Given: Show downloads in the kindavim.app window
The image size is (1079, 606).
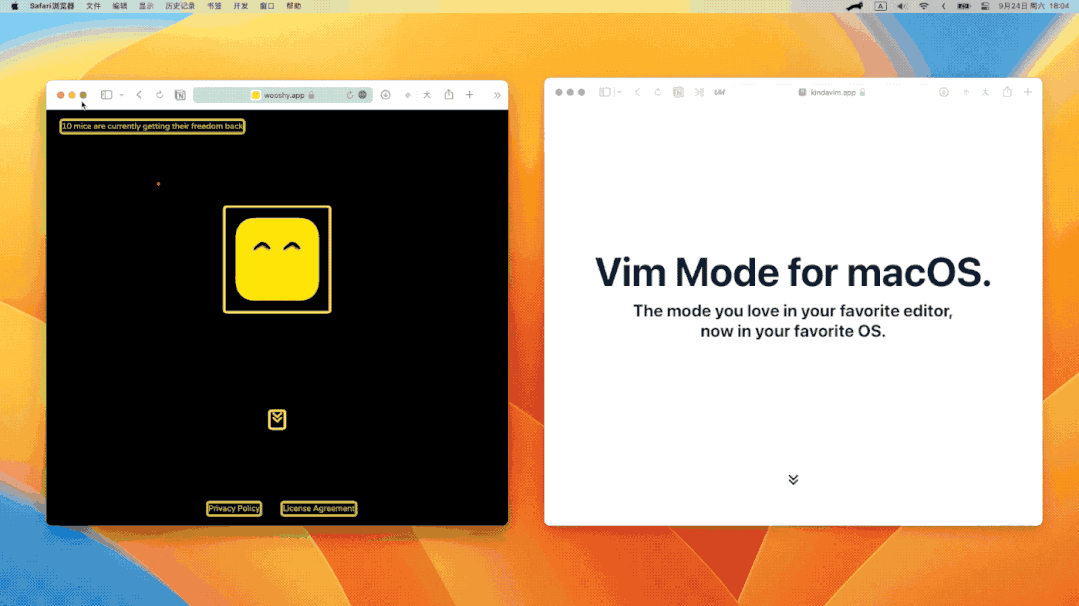Looking at the screenshot, I should (x=944, y=92).
